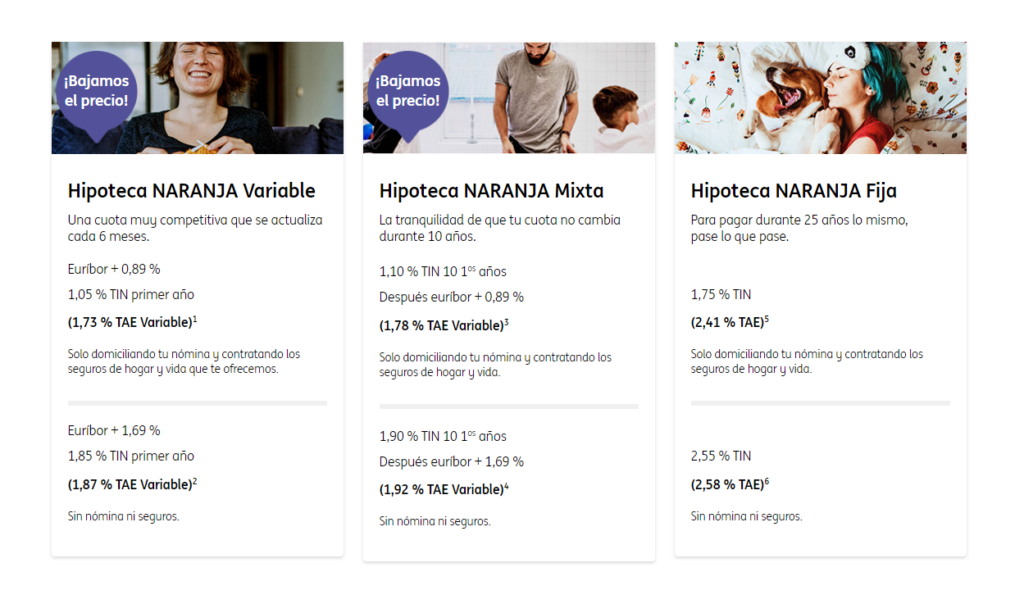
Task: Open footnote 4 beside 1,92 % TAE Variable
Action: pyautogui.click(x=507, y=486)
